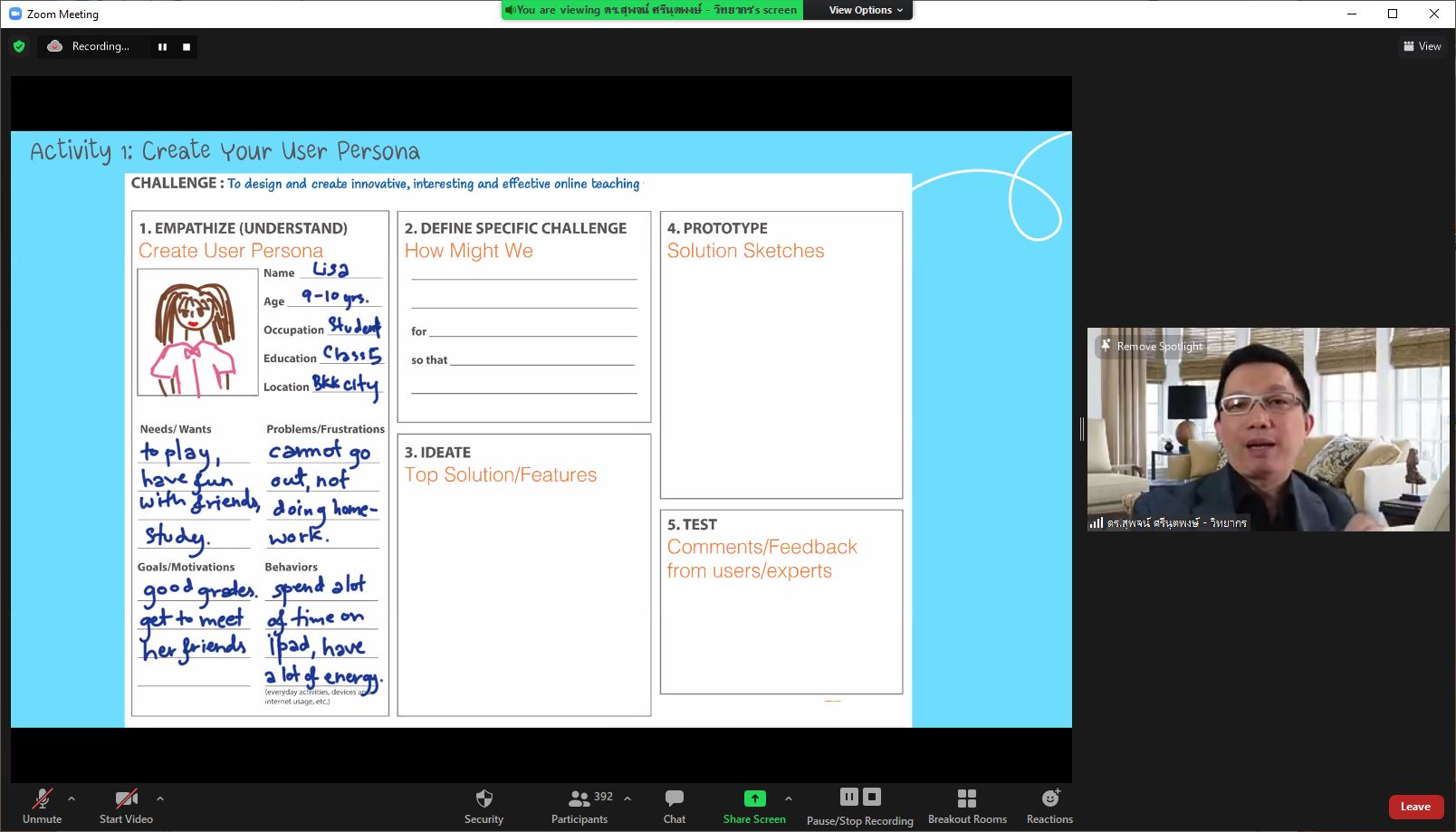Open the View Options dropdown

click(x=866, y=10)
